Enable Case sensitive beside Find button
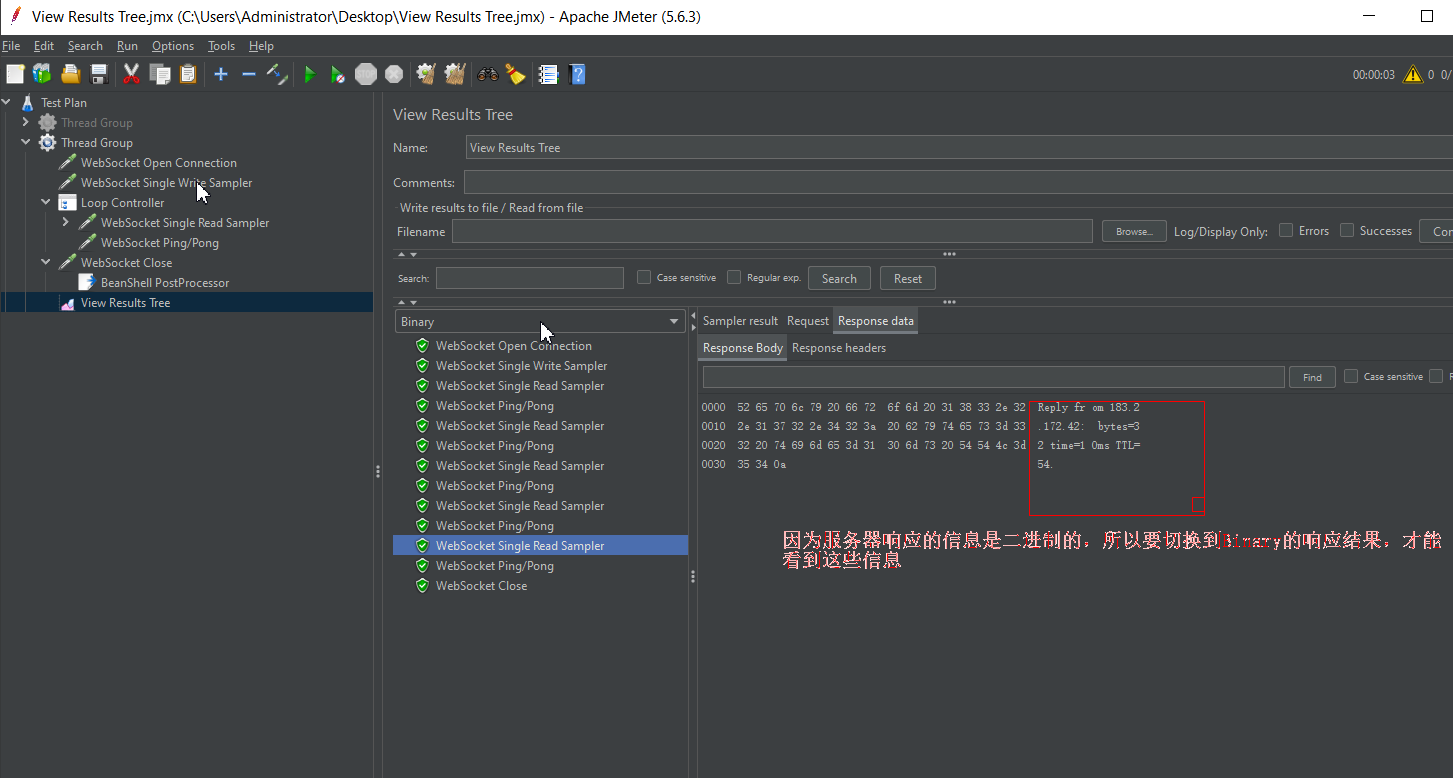 [1351, 376]
